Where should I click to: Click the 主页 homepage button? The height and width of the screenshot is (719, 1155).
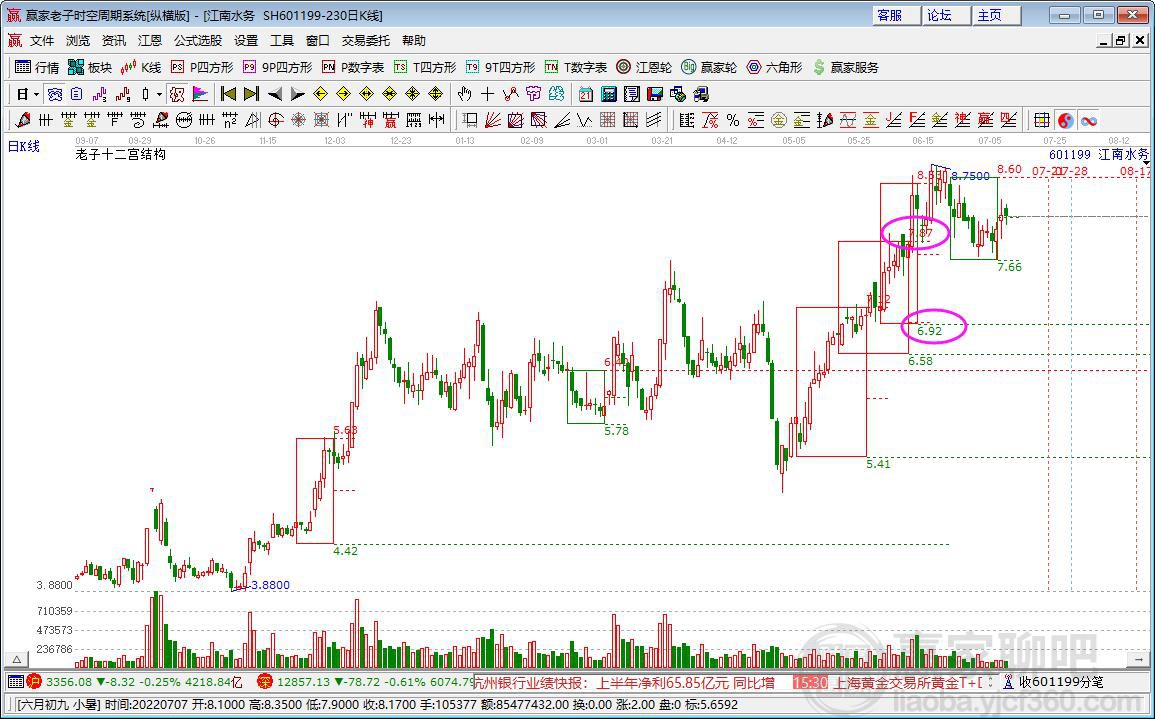coord(997,15)
